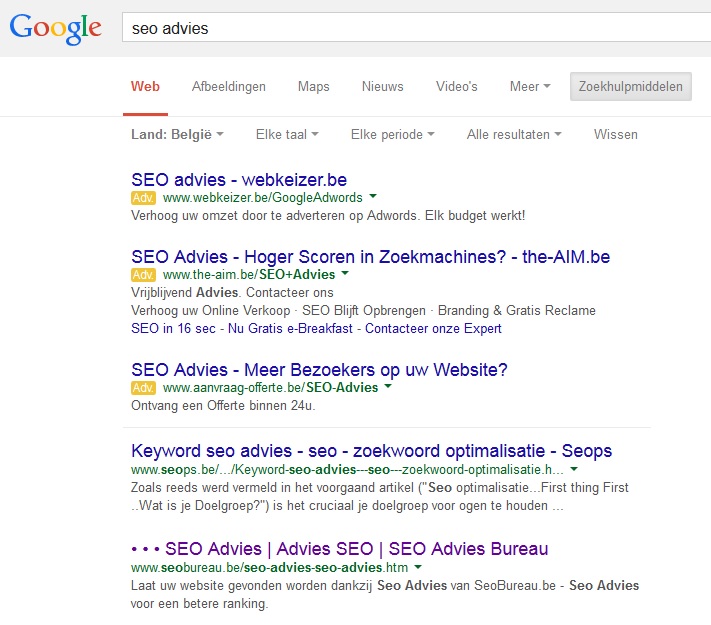Open the Keyword seo advies Seops result
Image resolution: width=711 pixels, height=625 pixels.
coord(371,451)
